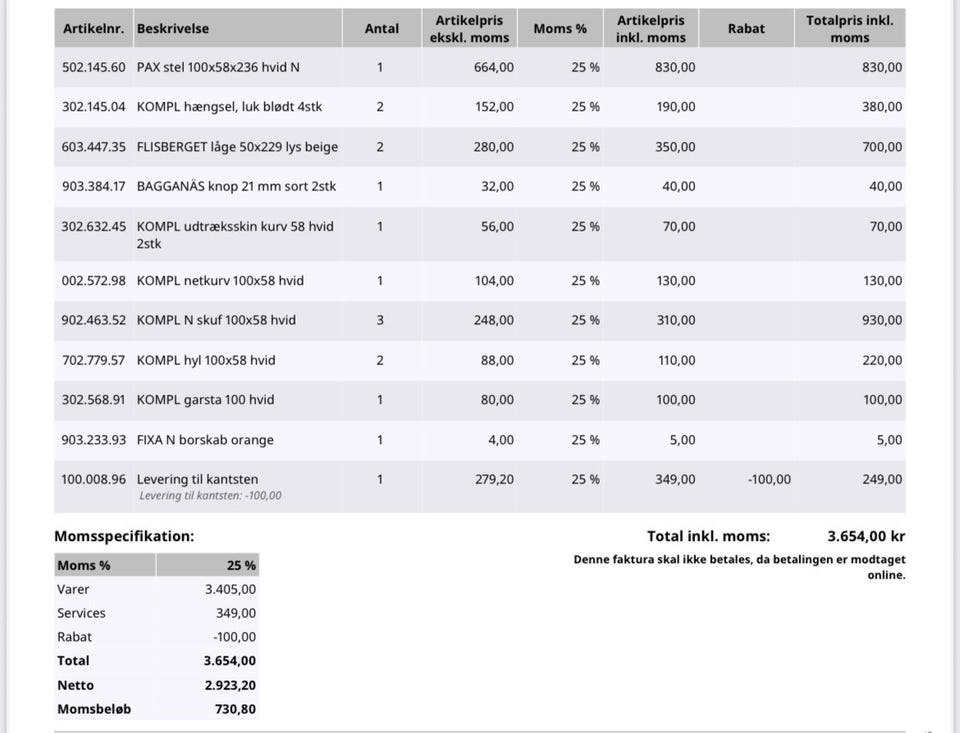Image resolution: width=960 pixels, height=733 pixels.
Task: Select the Levering til kantsten description
Action: (197, 480)
